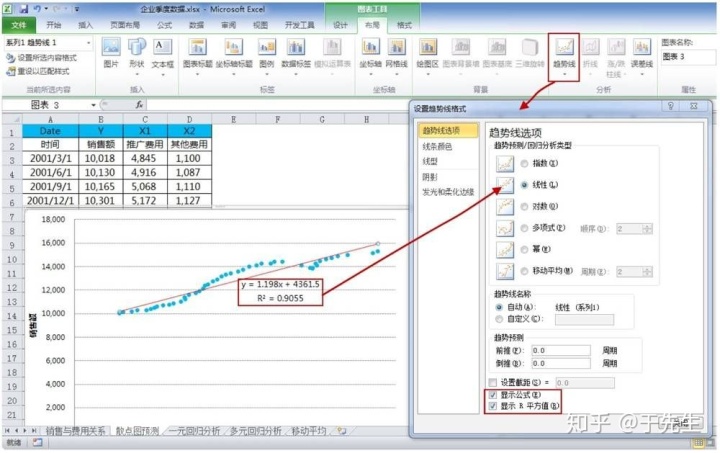The image size is (720, 453).
Task: Select 线型 (Line Style) in dialog sidebar
Action: click(430, 162)
